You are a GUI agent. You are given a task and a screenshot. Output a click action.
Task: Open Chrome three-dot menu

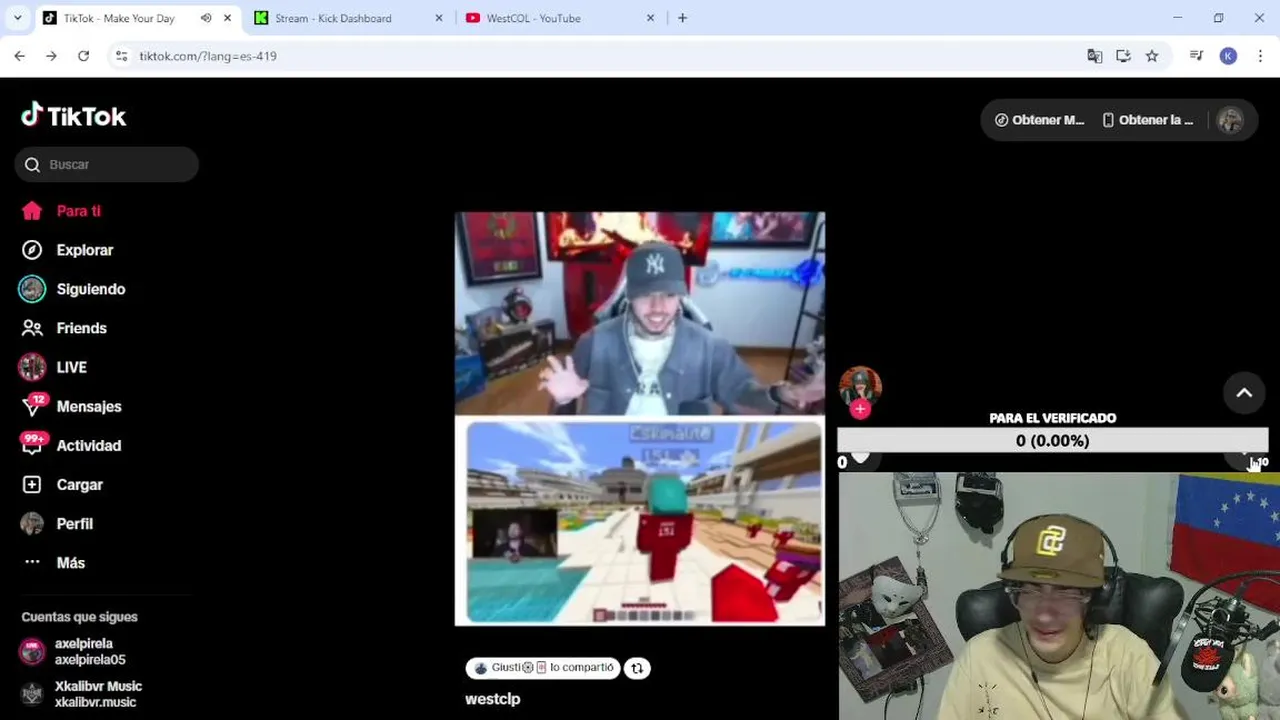click(x=1259, y=56)
